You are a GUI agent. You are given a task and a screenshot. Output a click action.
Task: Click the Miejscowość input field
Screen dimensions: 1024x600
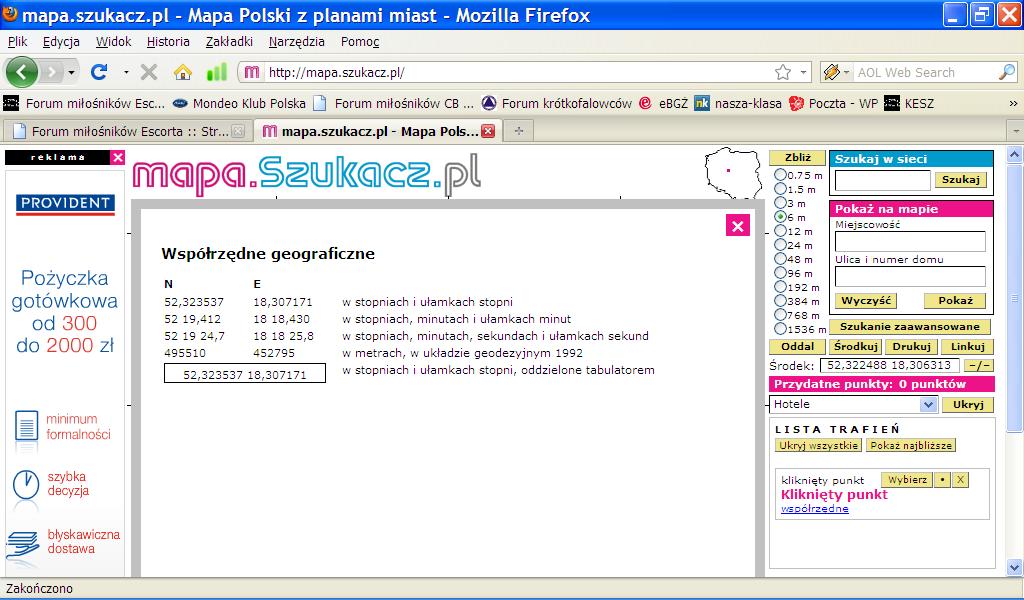point(910,241)
